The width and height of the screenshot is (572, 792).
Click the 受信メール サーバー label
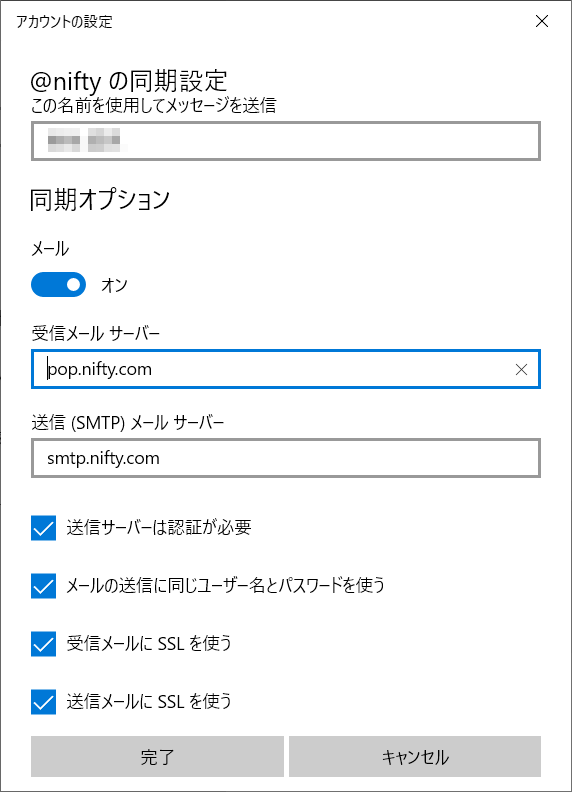96,333
